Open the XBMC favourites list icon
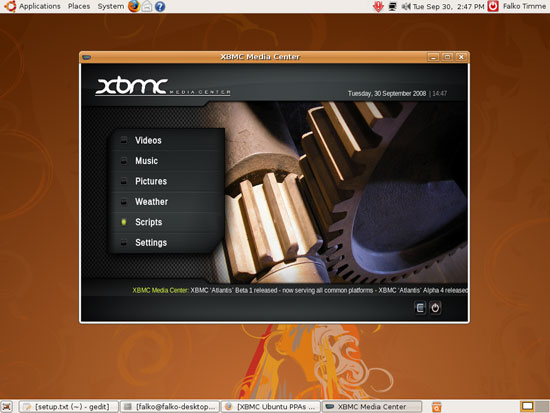550x413 pixels. (x=420, y=308)
